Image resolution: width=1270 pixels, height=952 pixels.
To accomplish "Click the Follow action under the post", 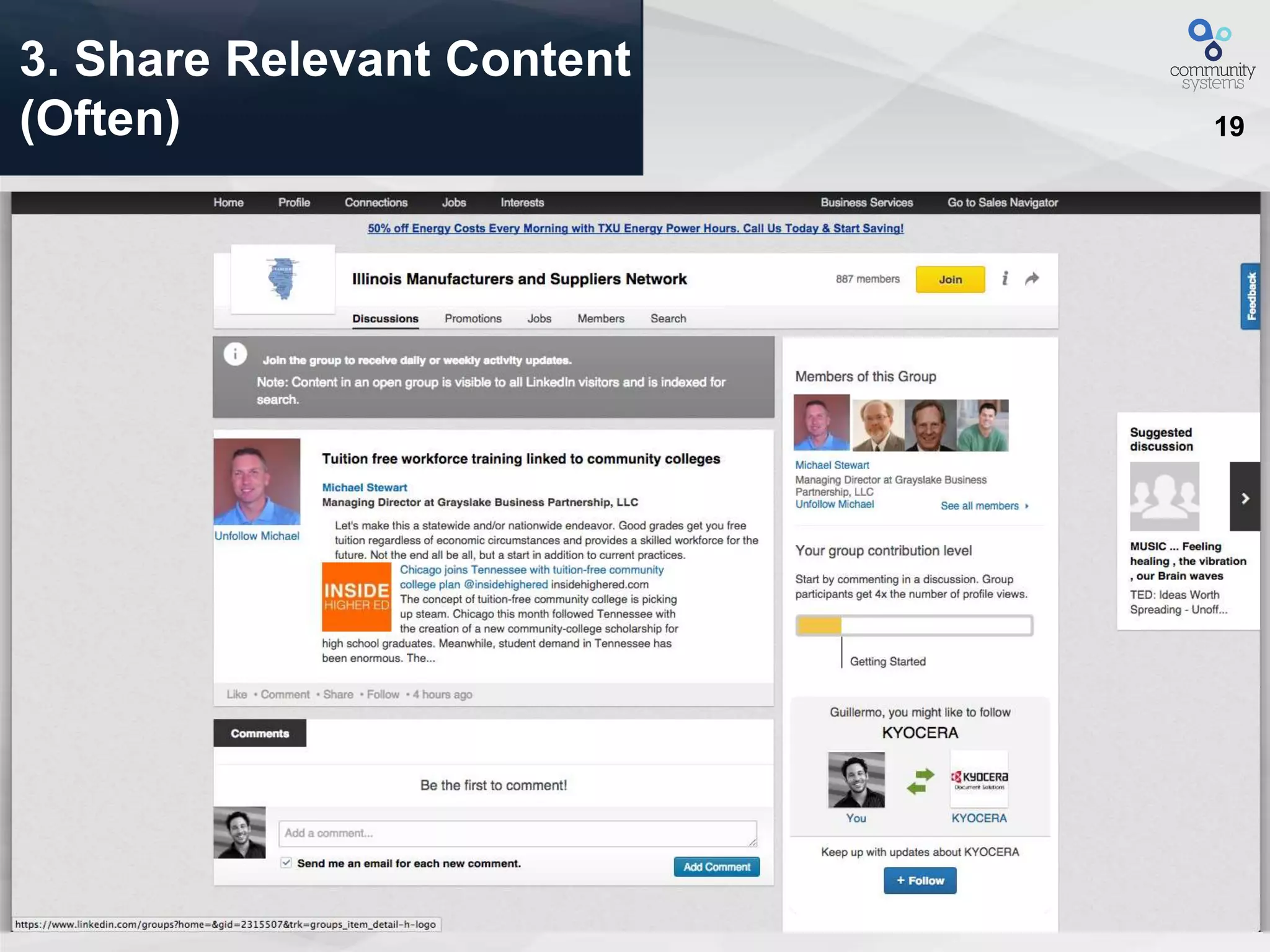I will [x=383, y=695].
